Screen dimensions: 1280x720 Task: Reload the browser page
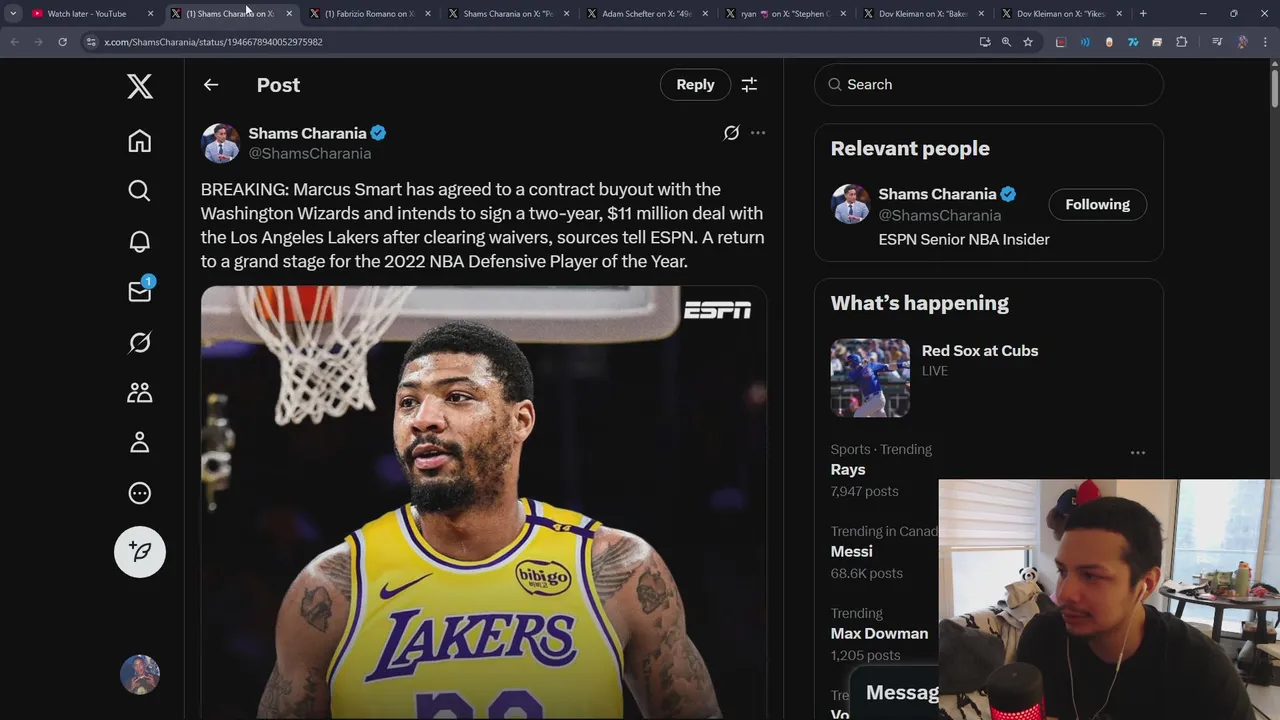tap(62, 42)
